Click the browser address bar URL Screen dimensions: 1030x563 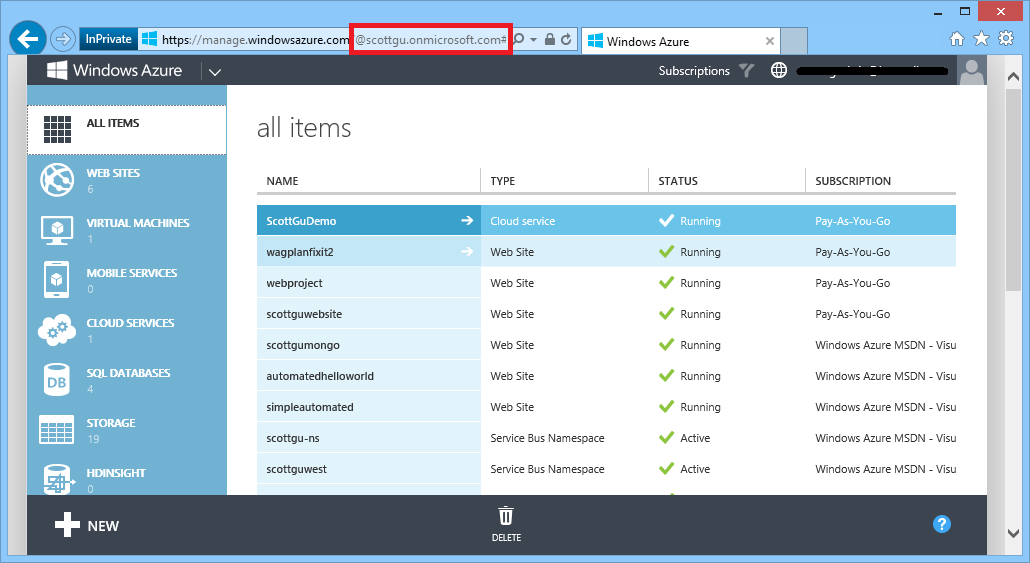[334, 39]
